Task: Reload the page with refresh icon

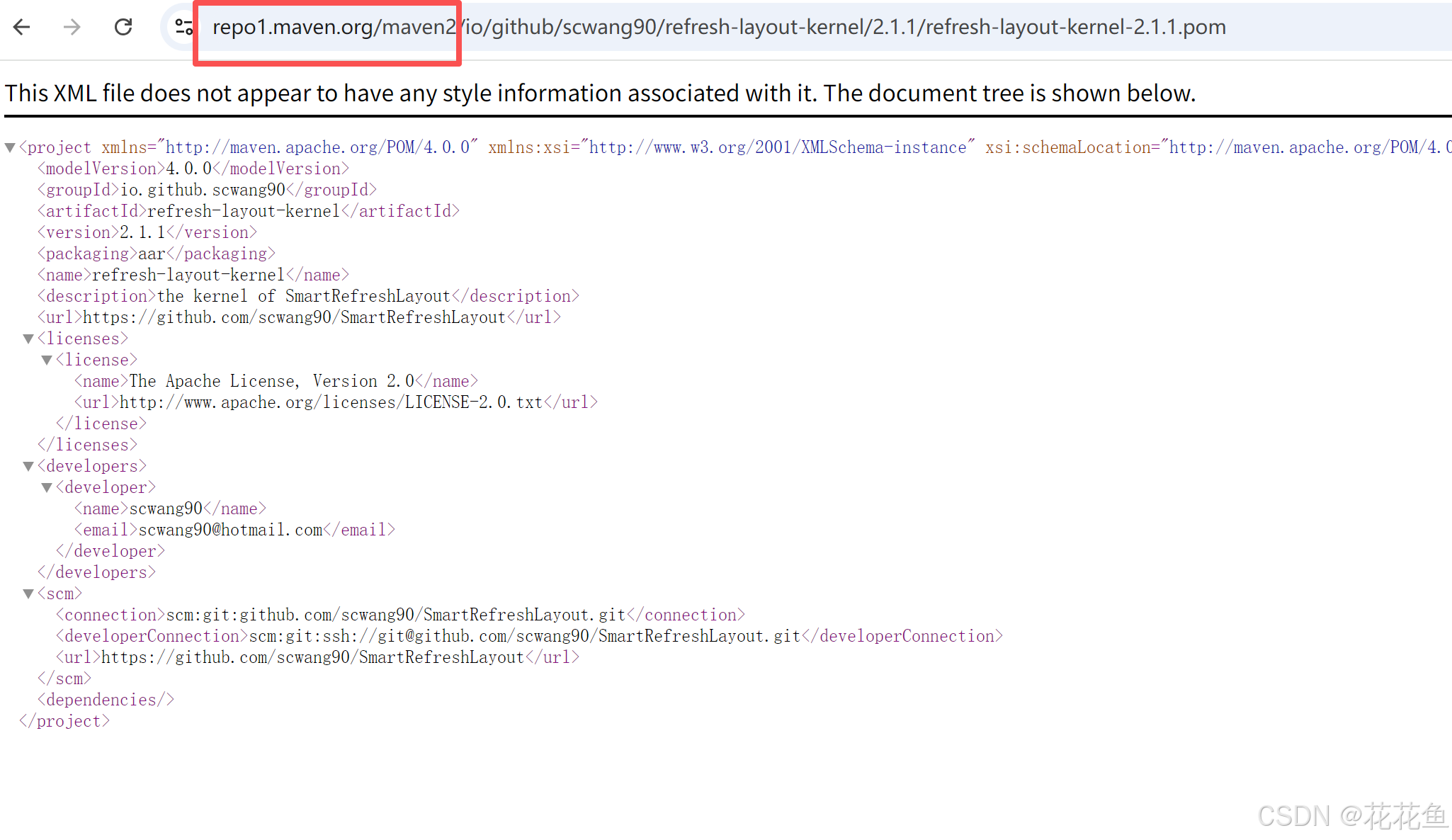Action: pos(123,27)
